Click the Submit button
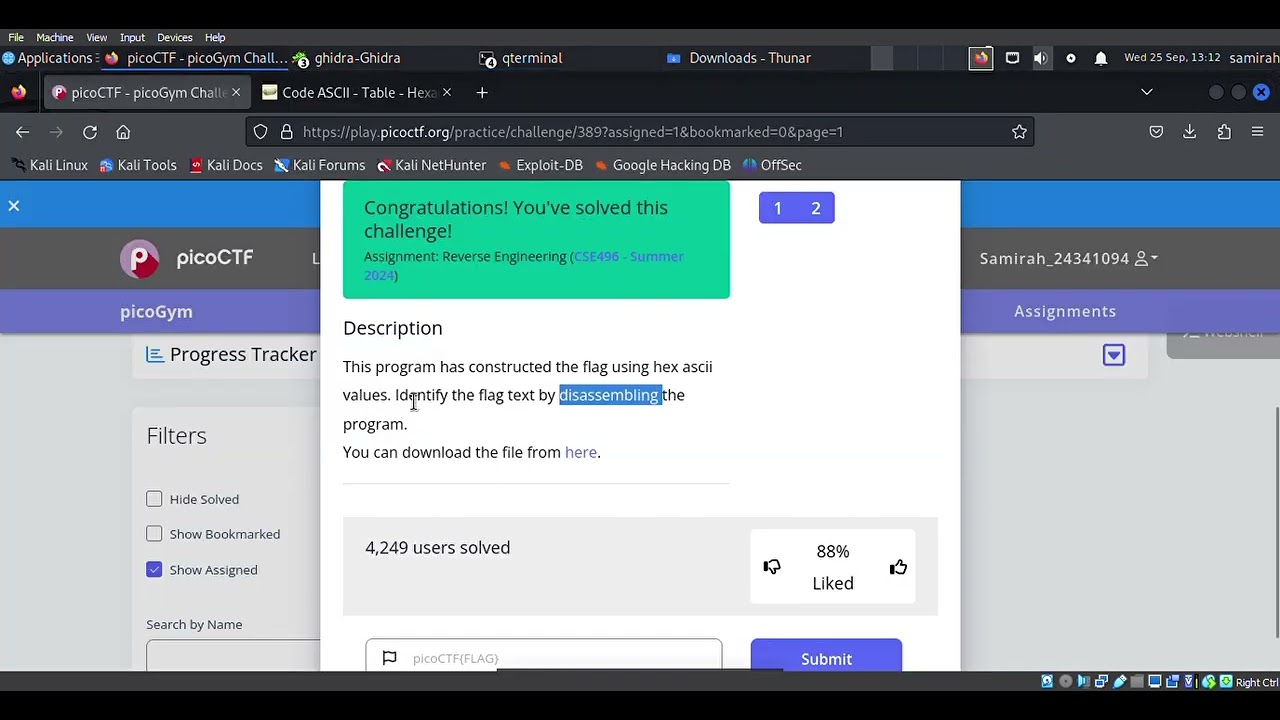 [x=826, y=658]
